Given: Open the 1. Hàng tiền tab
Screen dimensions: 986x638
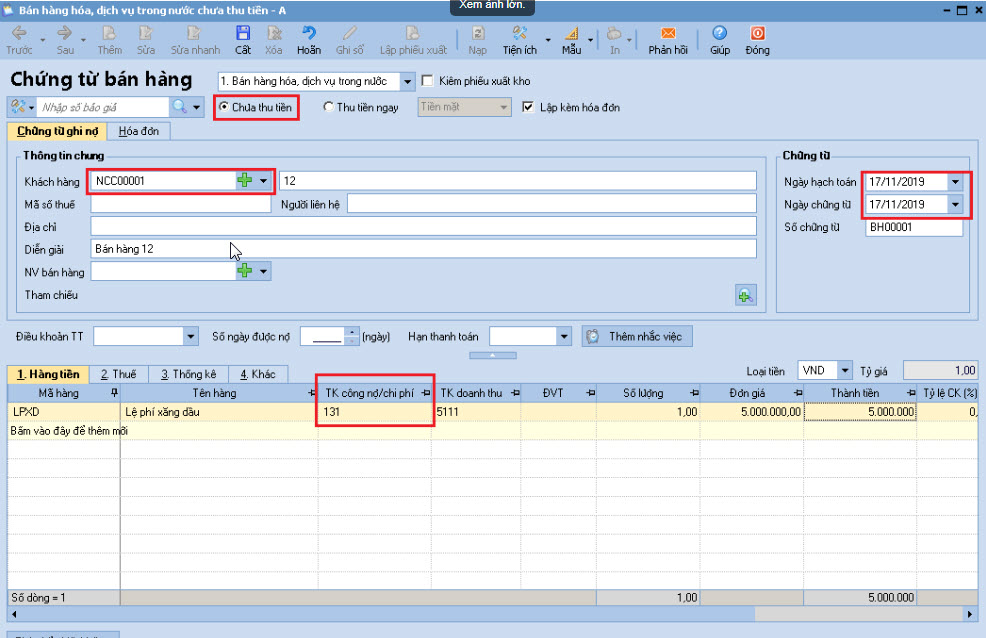Looking at the screenshot, I should coord(48,374).
